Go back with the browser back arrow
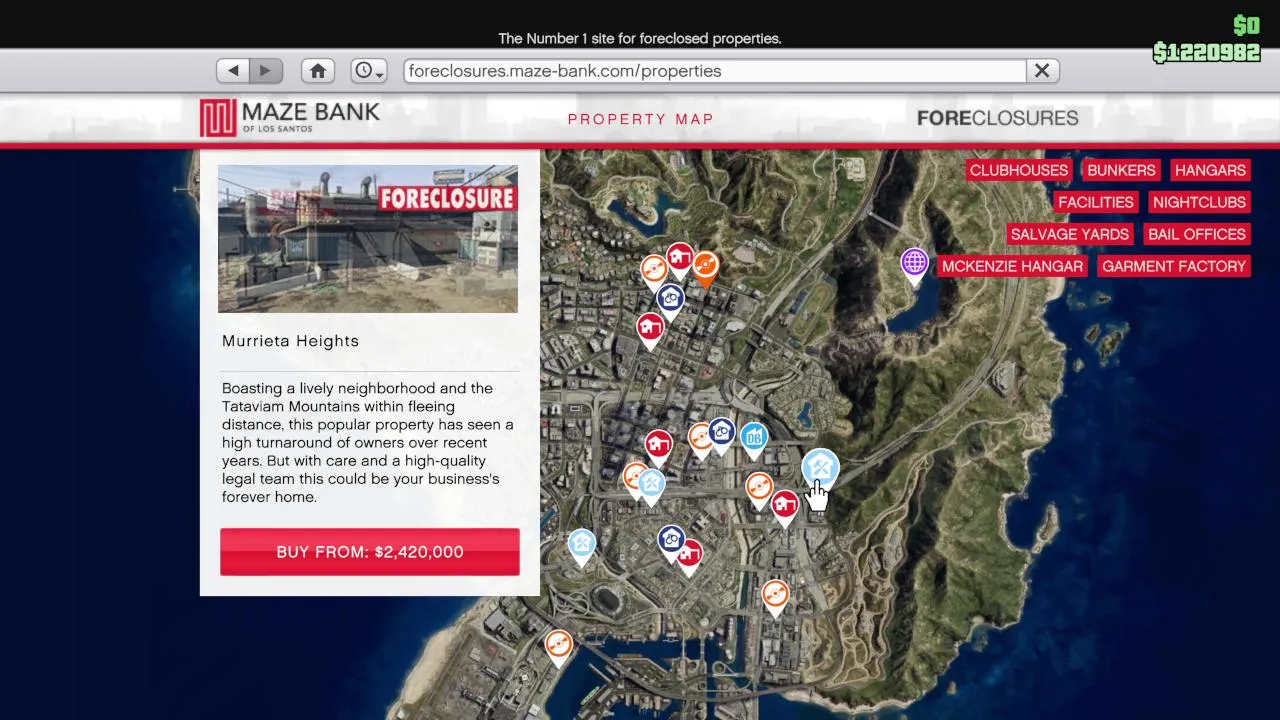This screenshot has height=720, width=1280. pos(233,71)
